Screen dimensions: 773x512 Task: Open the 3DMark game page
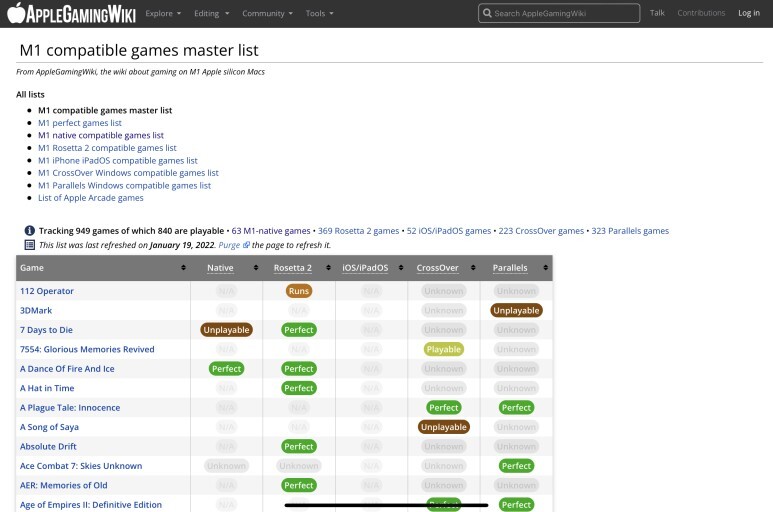pos(36,310)
